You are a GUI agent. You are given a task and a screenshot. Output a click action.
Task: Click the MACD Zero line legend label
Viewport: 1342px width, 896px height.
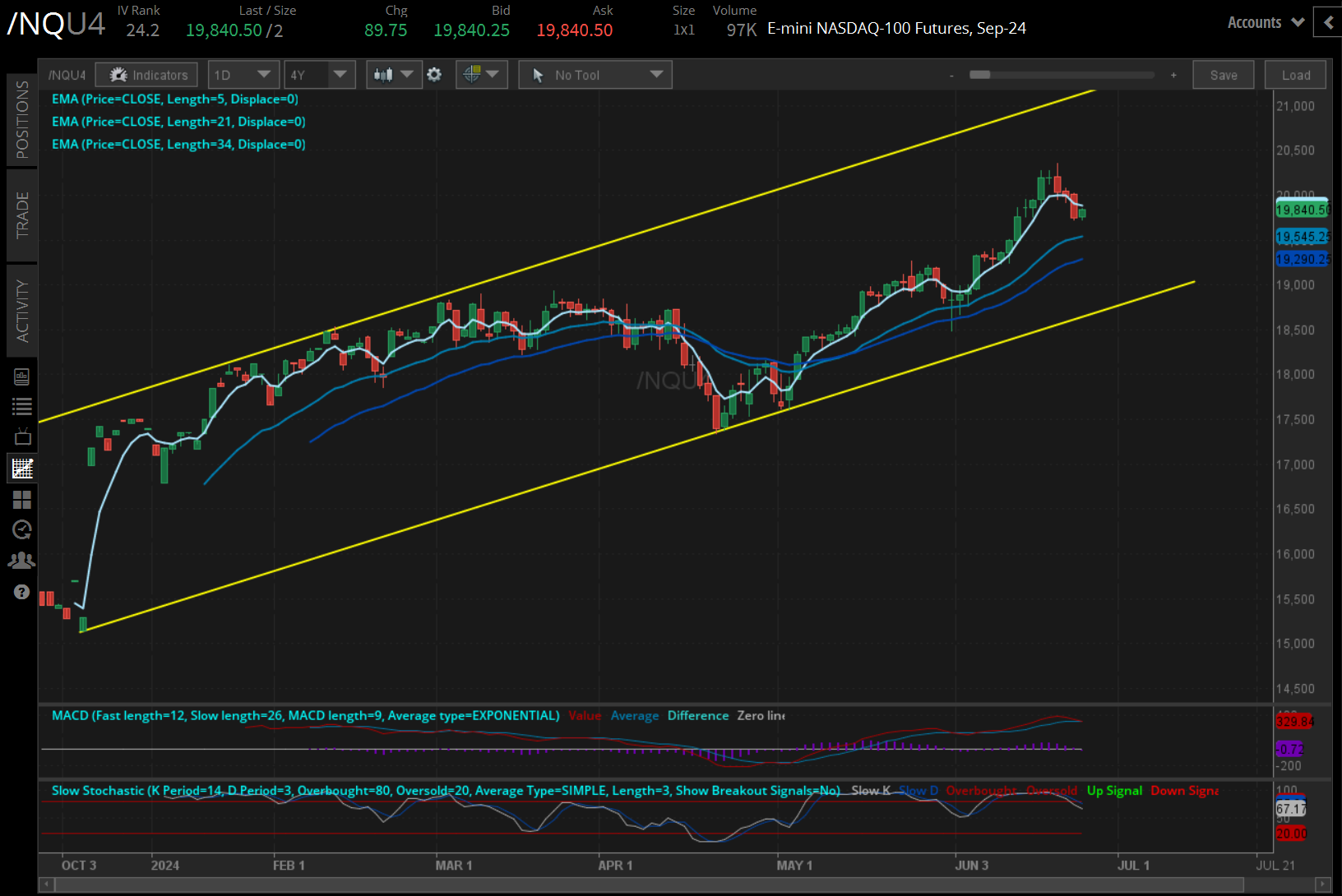(x=761, y=715)
